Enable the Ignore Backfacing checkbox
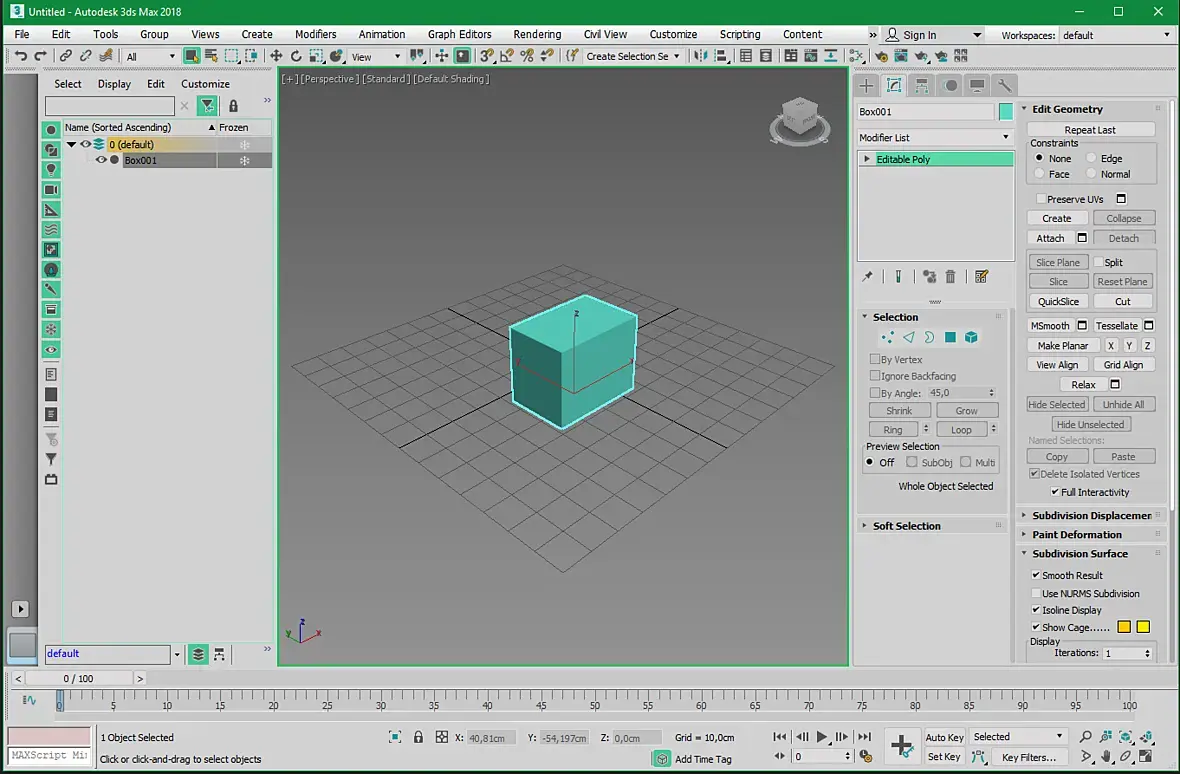1180x774 pixels. pos(875,376)
